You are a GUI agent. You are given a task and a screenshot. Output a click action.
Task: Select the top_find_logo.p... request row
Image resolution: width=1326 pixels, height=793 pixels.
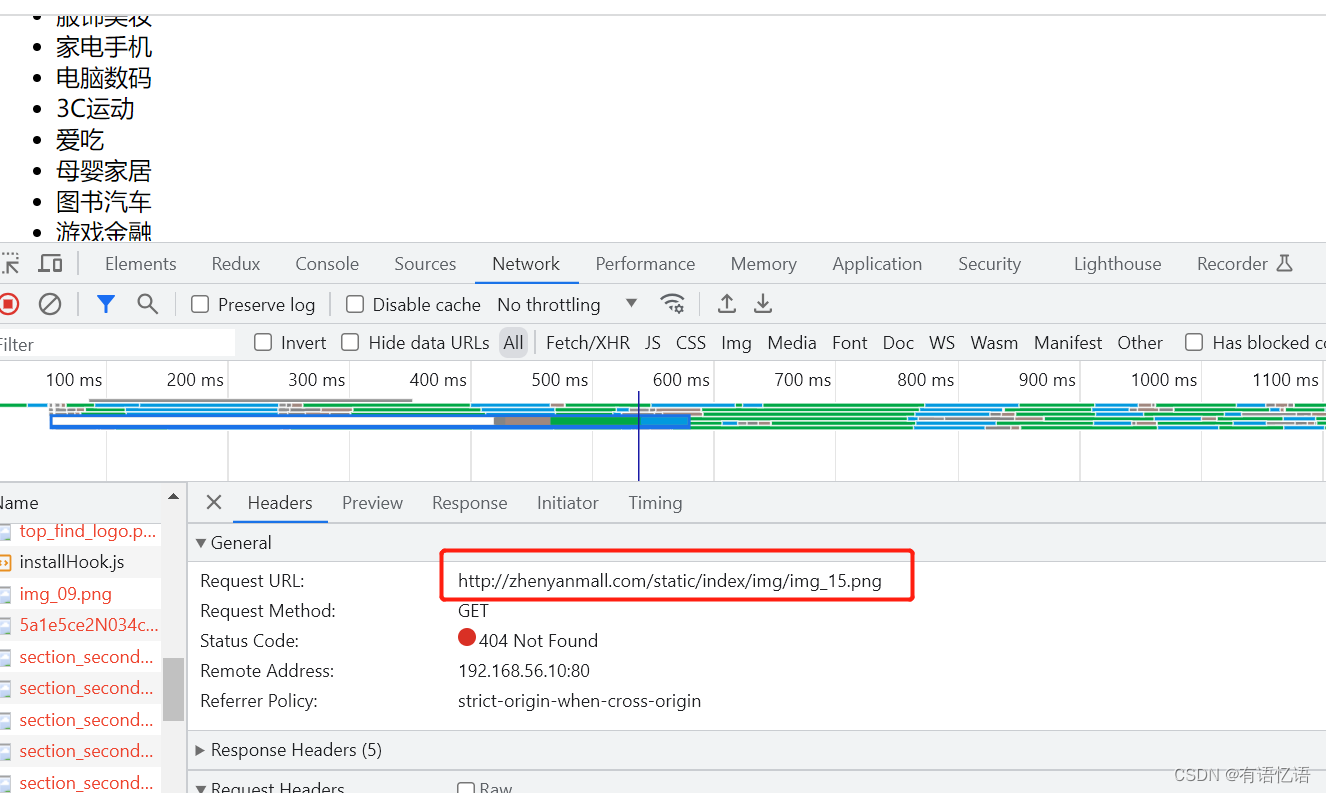[x=80, y=531]
